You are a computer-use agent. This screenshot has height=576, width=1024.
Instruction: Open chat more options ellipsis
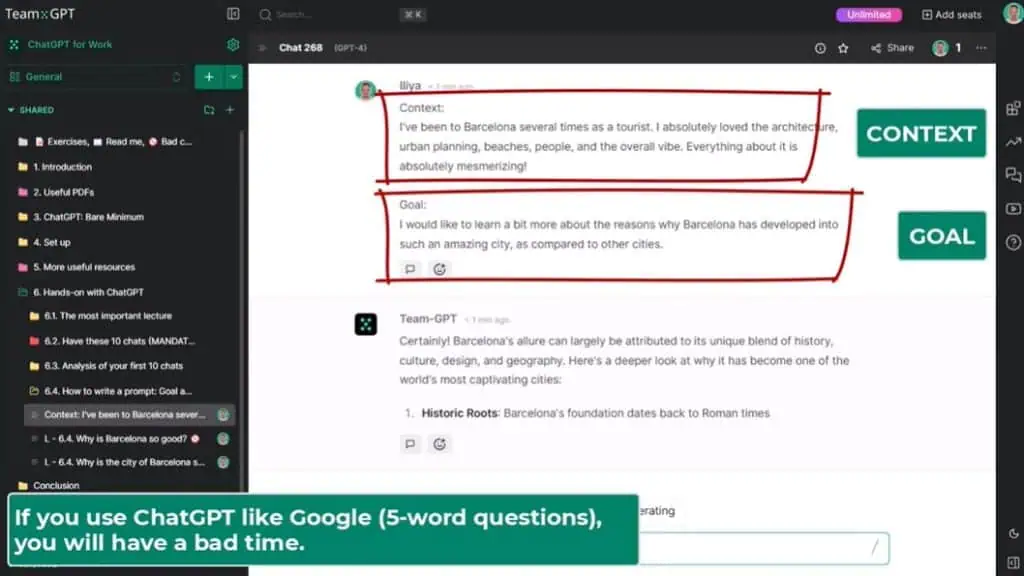981,48
